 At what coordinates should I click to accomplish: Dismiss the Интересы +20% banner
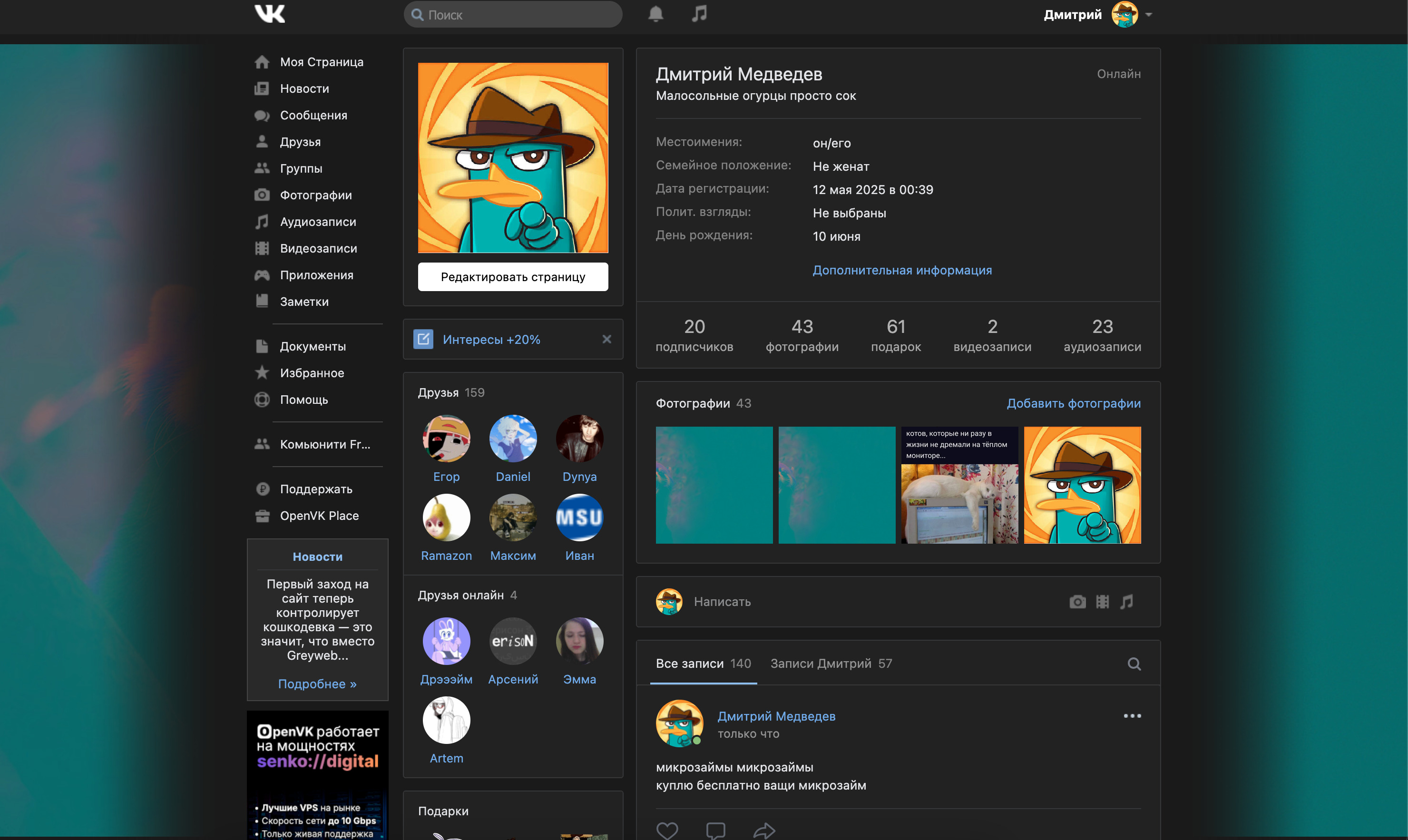pos(606,339)
